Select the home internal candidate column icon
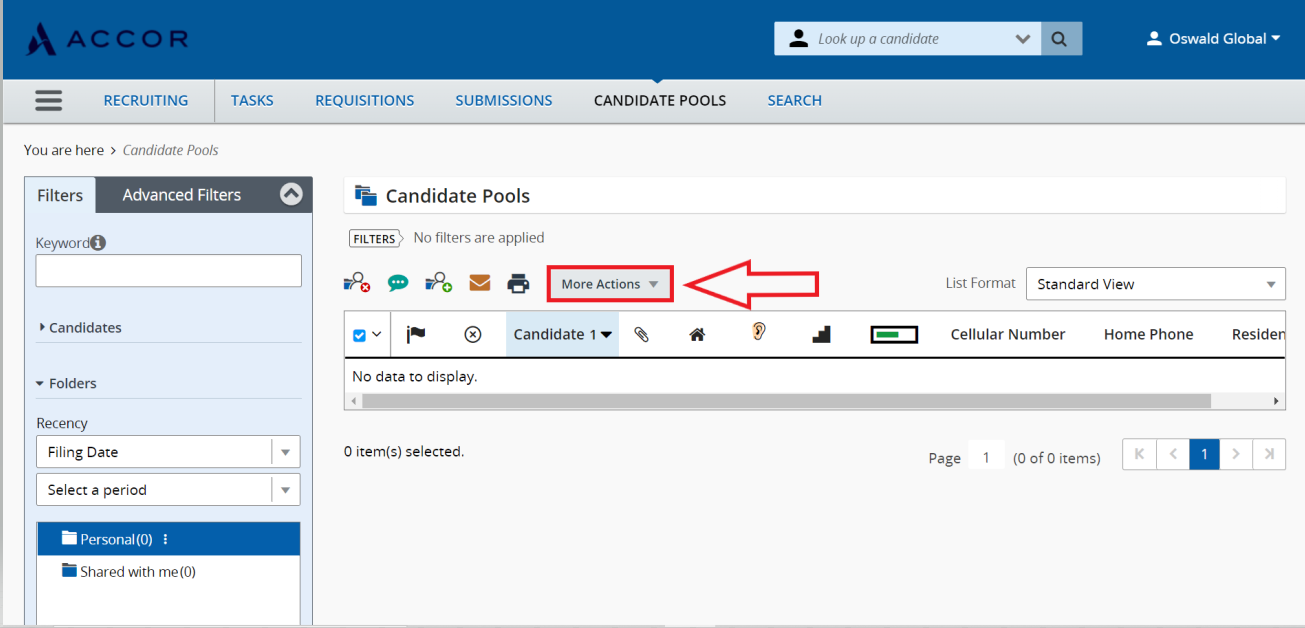This screenshot has height=628, width=1305. (697, 333)
